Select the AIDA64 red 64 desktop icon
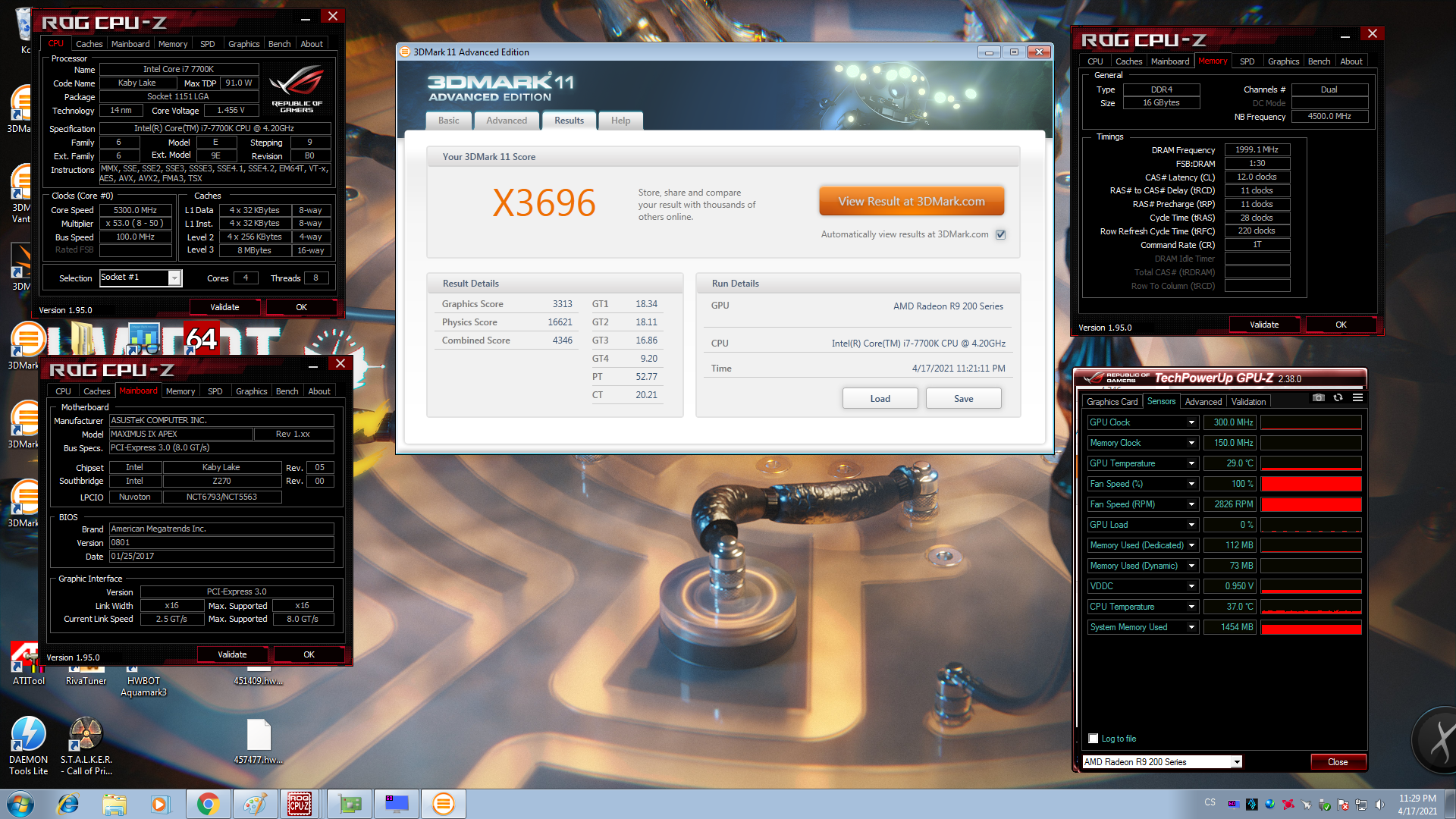 tap(202, 339)
